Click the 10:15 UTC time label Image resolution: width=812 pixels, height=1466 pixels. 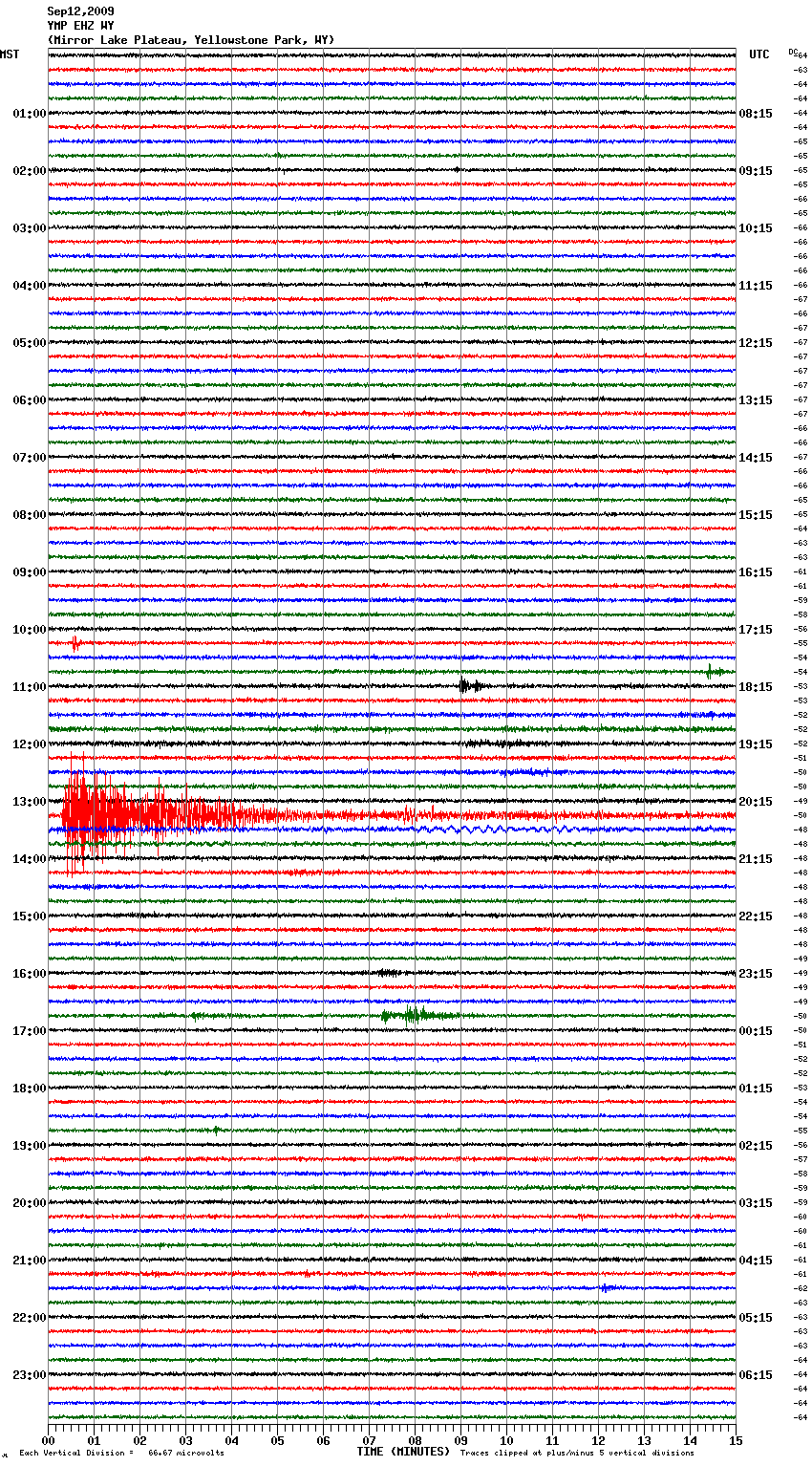[756, 228]
